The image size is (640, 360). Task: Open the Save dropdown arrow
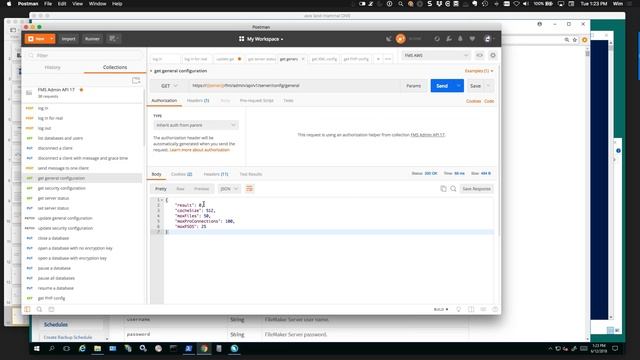tap(488, 86)
